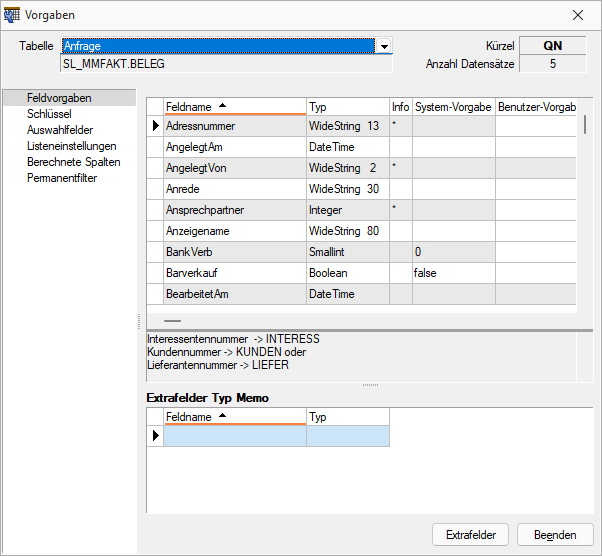The image size is (602, 556).
Task: Select the Barverkauf row's false value cell
Action: coord(453,273)
